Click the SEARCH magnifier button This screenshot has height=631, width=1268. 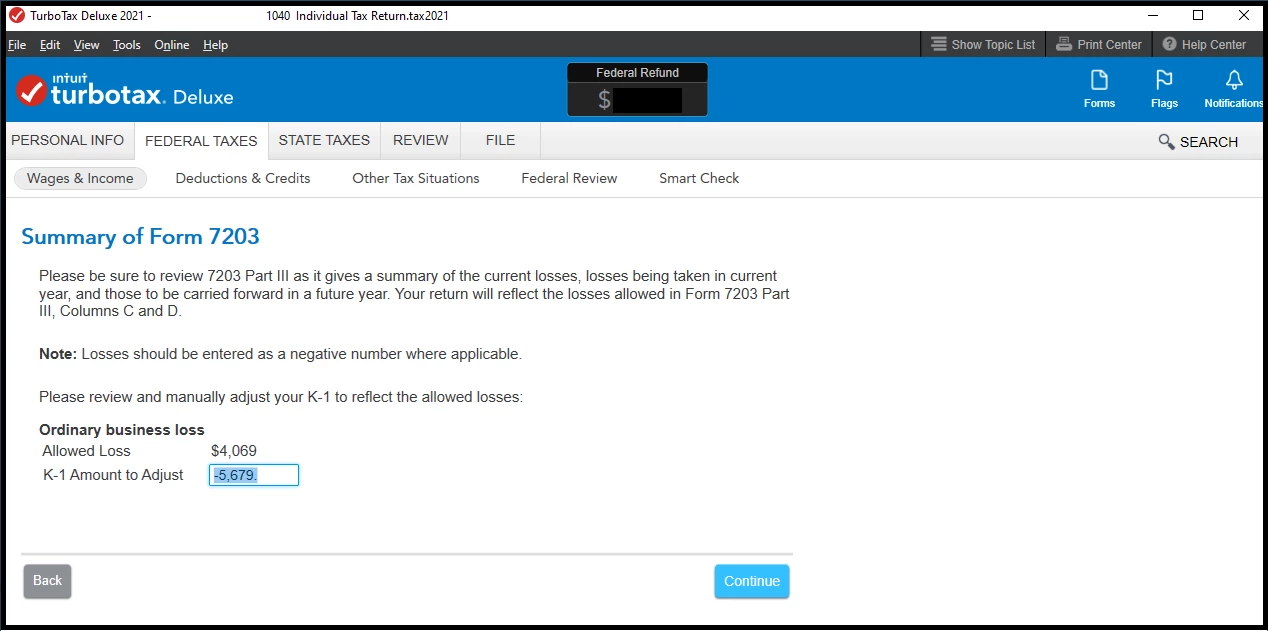(x=1198, y=142)
